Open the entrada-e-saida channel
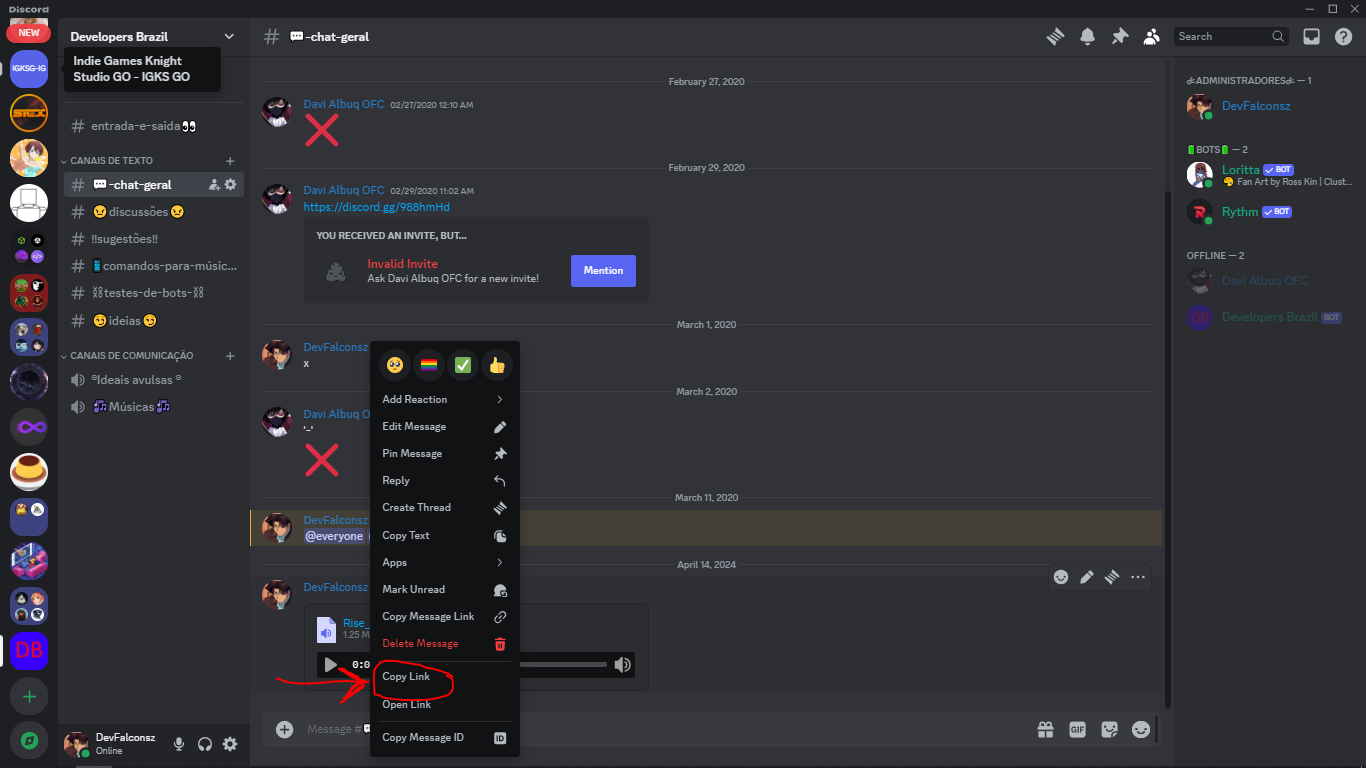The image size is (1366, 768). 154,126
